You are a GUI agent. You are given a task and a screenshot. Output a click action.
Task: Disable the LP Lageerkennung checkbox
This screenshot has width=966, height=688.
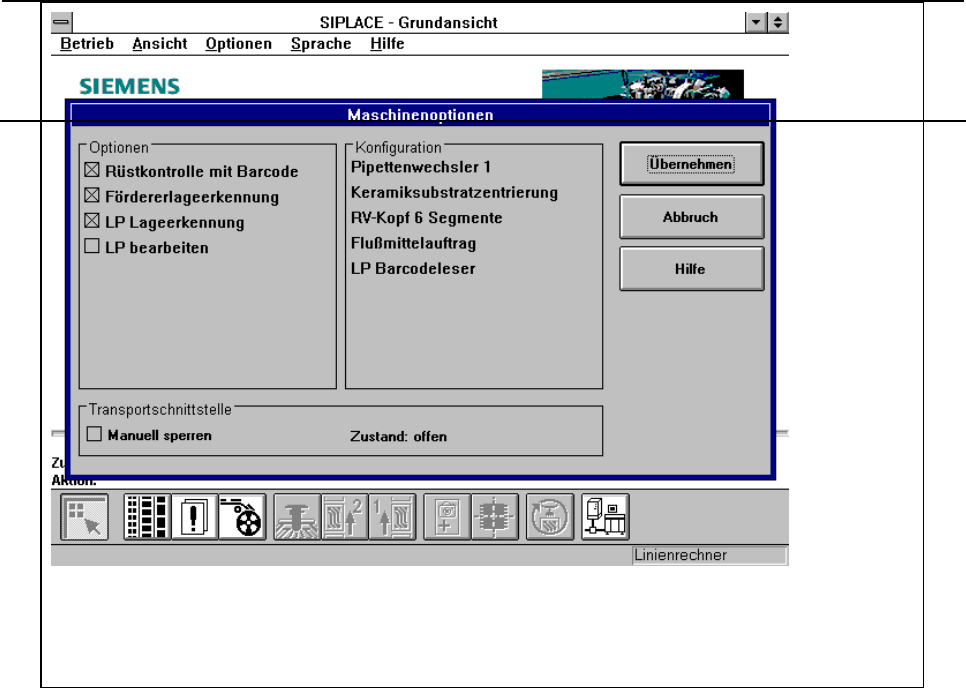[x=92, y=221]
